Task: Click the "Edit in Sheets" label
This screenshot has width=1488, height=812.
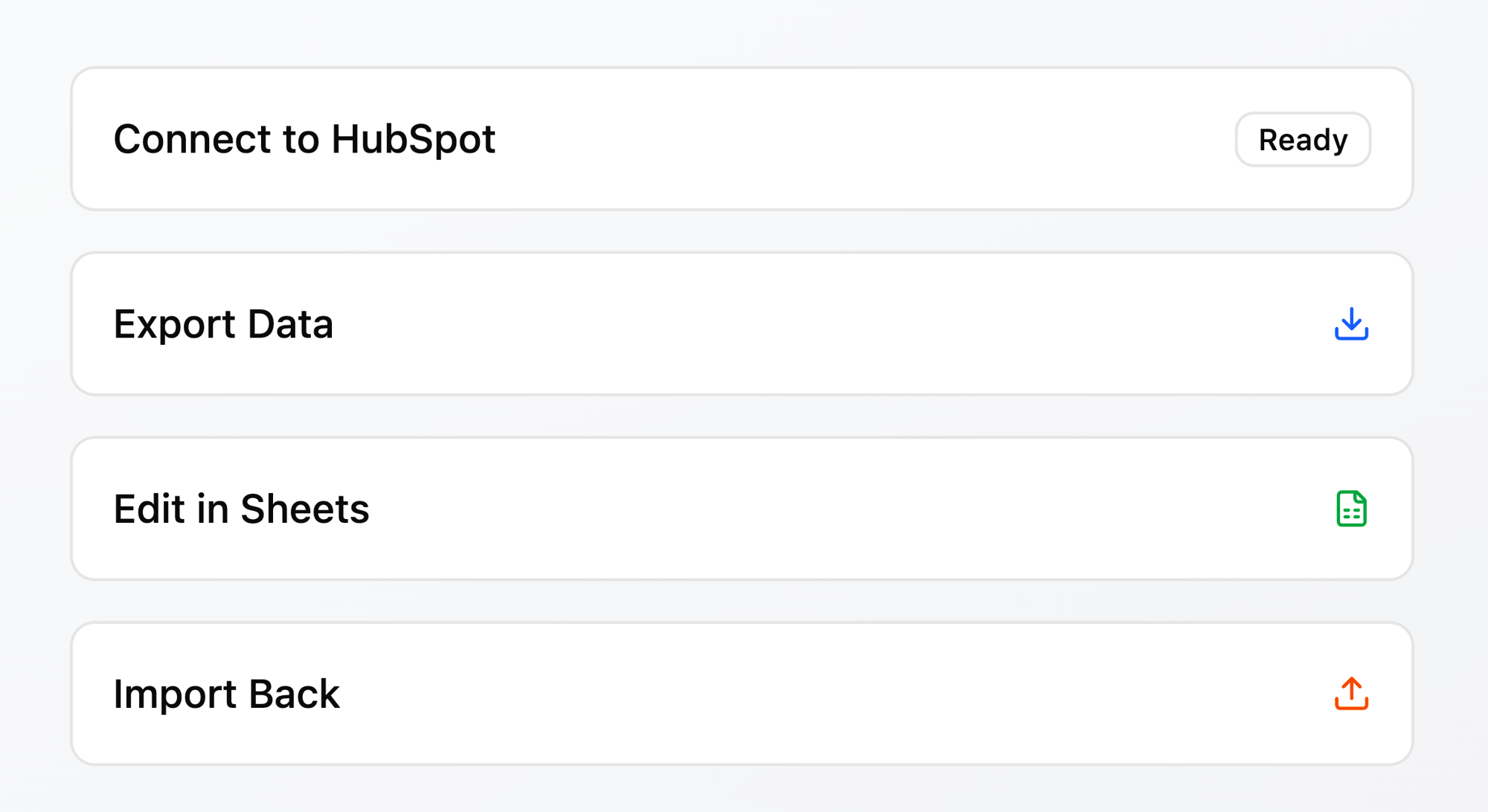Action: pos(241,509)
